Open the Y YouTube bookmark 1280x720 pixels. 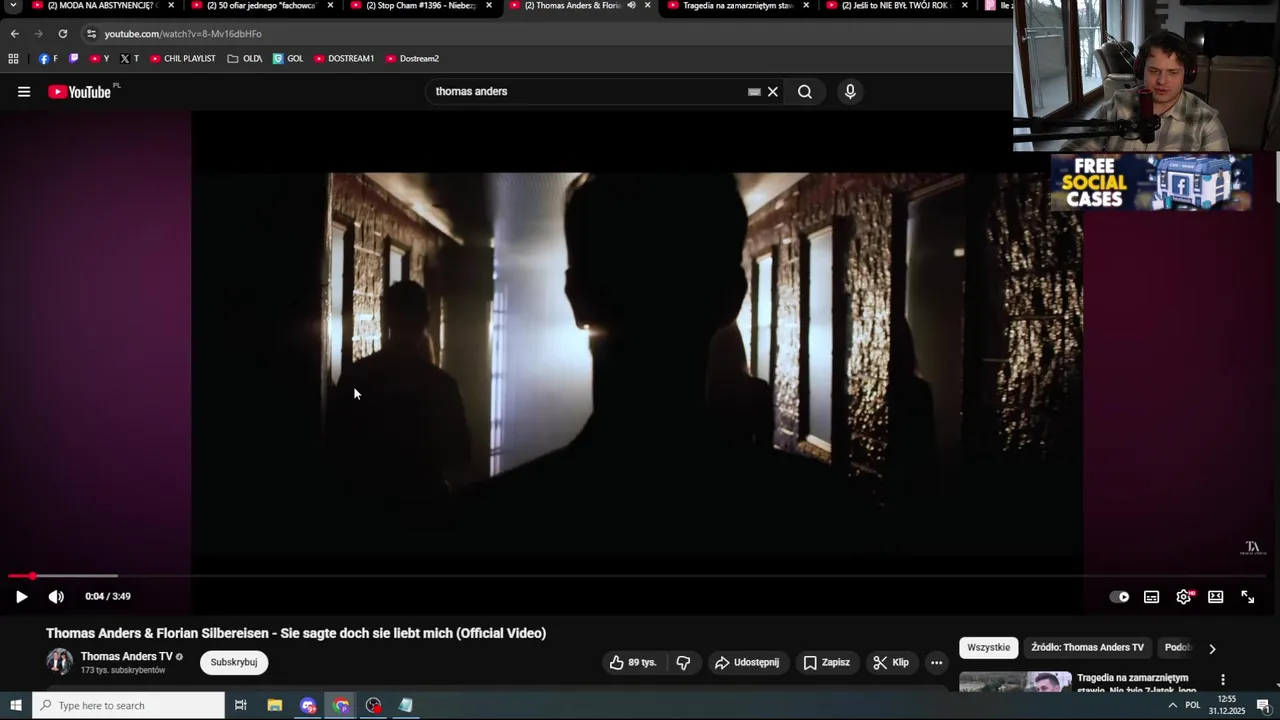click(100, 59)
